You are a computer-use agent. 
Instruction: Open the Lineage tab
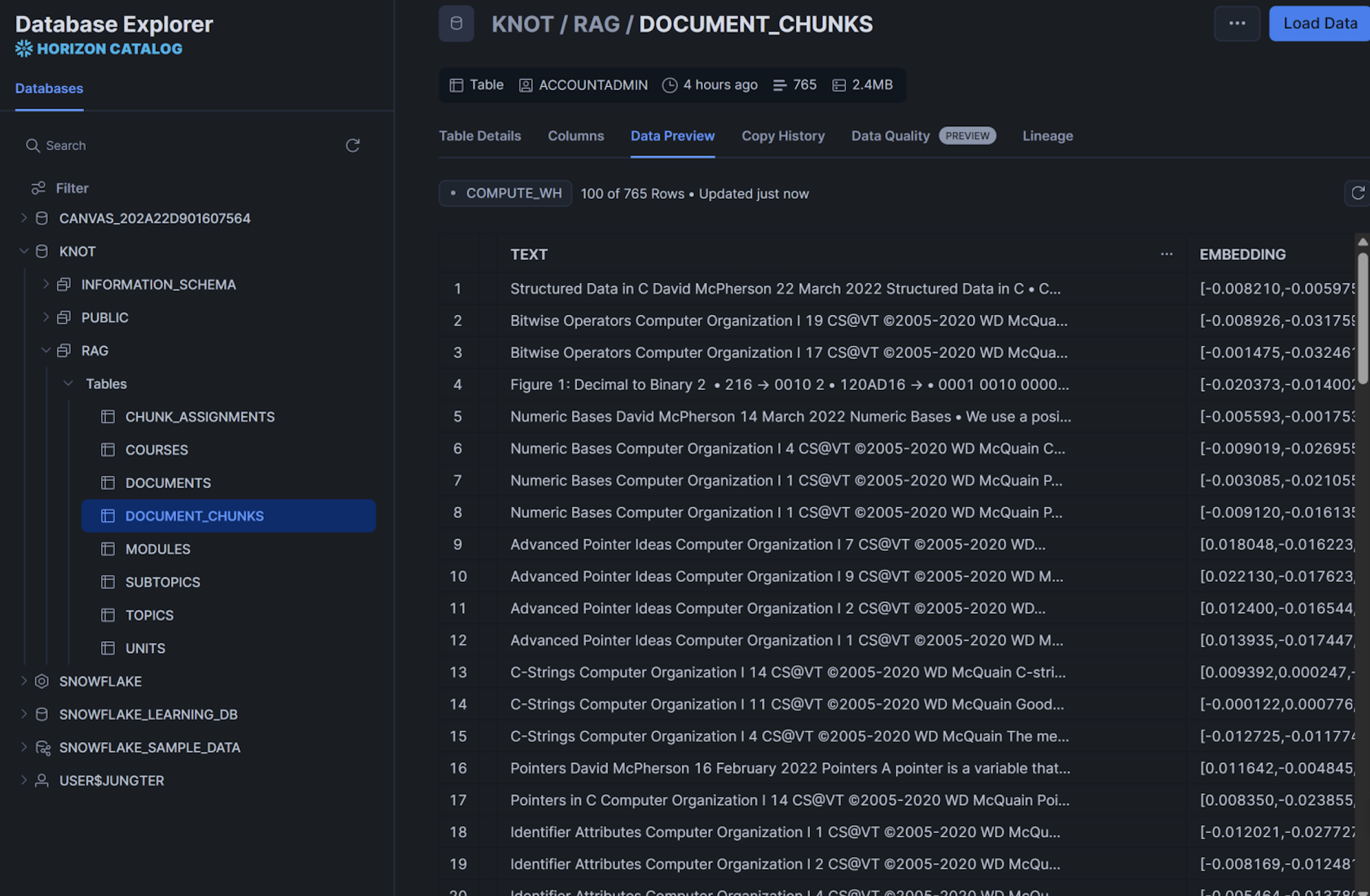(1047, 136)
